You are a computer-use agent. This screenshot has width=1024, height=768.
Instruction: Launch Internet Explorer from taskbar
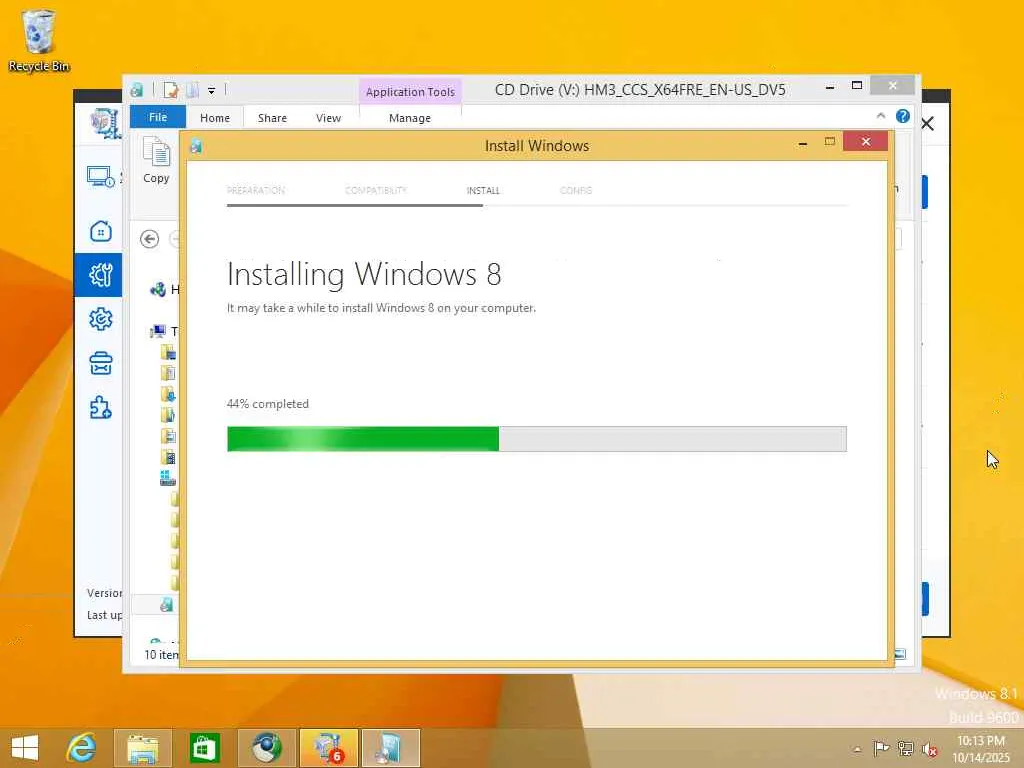(82, 748)
